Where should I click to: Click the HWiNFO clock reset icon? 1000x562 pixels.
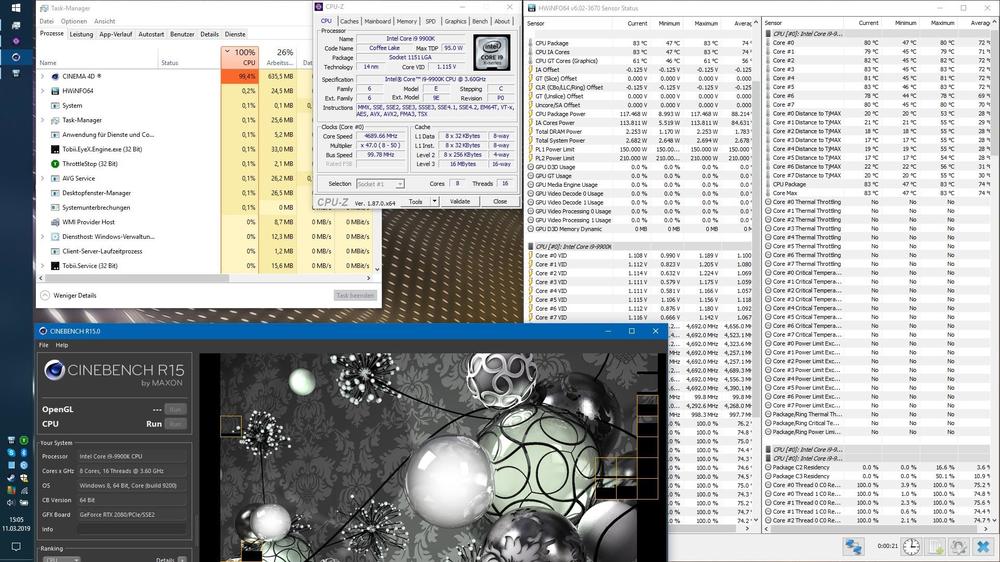[911, 547]
